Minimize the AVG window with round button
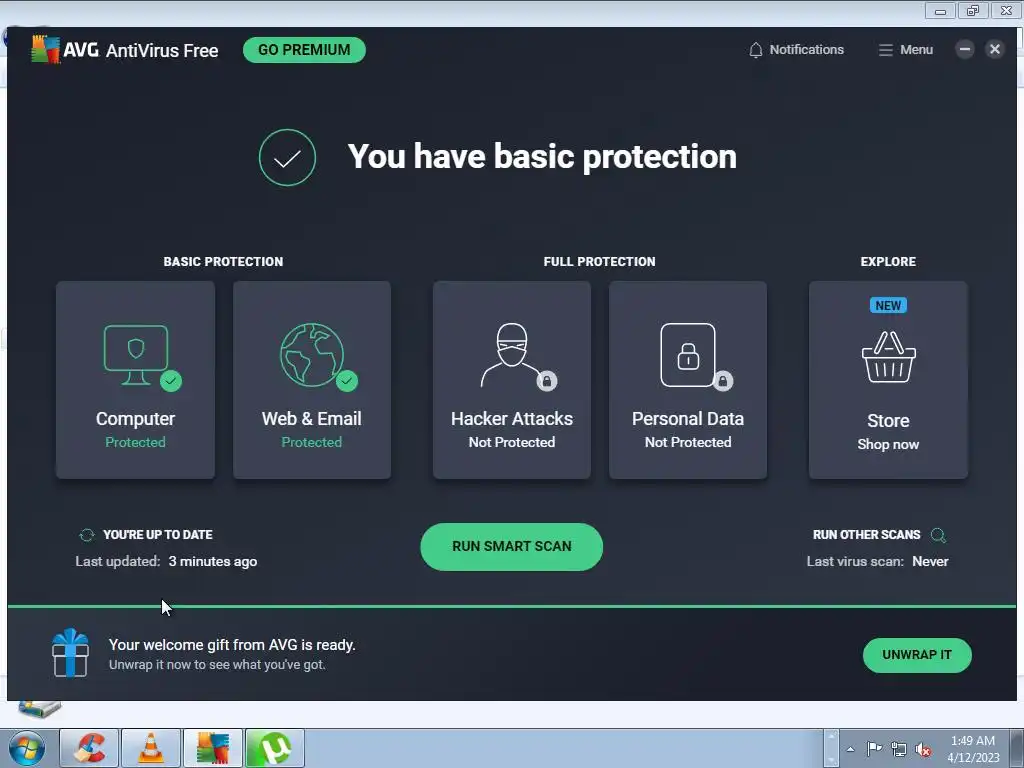Viewport: 1024px width, 768px height. coord(965,49)
